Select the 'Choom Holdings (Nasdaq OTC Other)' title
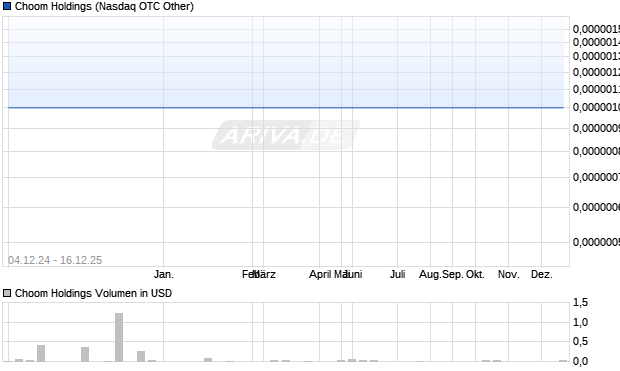The image size is (620, 371). point(104,6)
